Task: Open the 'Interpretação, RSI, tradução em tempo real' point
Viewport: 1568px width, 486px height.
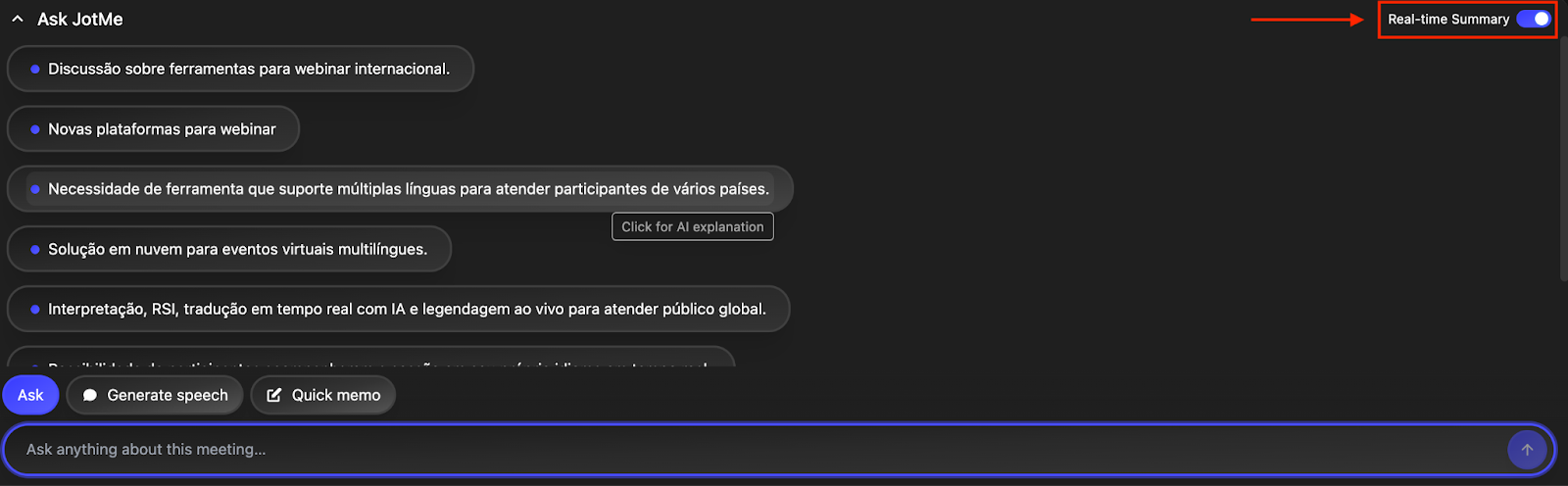Action: click(398, 309)
